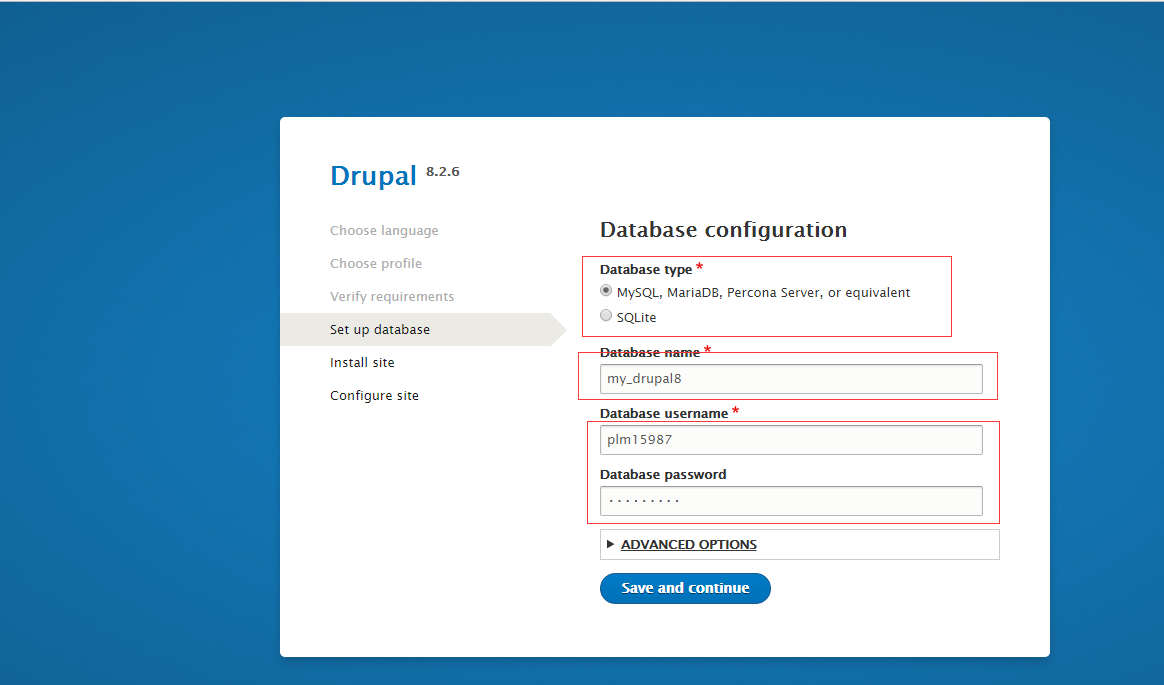Click the 8.2.6 version number
The height and width of the screenshot is (685, 1164).
pos(442,171)
